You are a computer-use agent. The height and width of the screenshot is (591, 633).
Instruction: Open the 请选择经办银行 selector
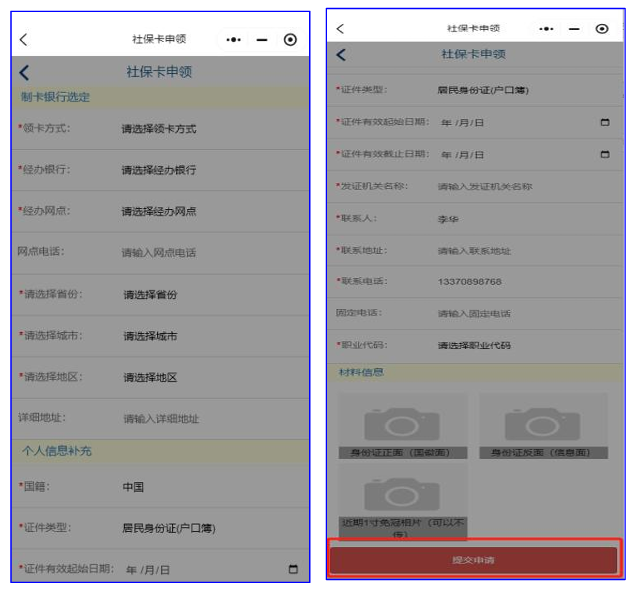(159, 170)
